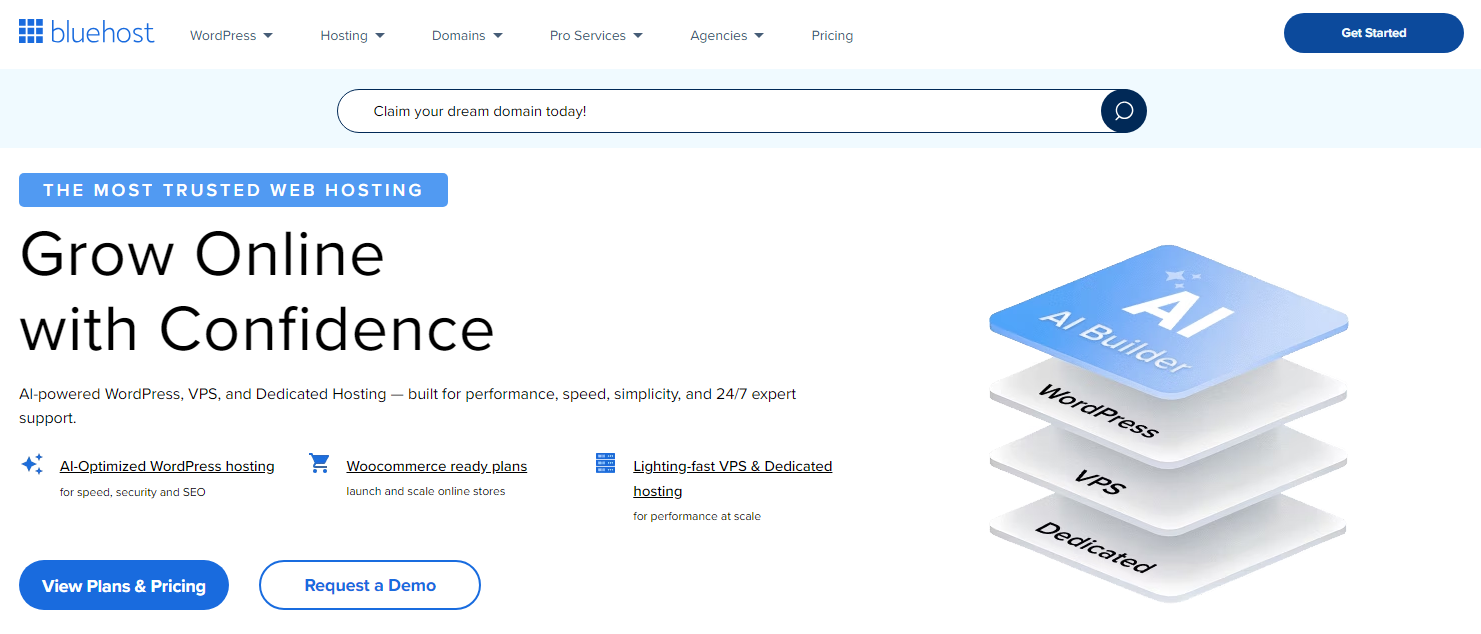
Task: Click the VPS server rack icon
Action: coord(605,463)
